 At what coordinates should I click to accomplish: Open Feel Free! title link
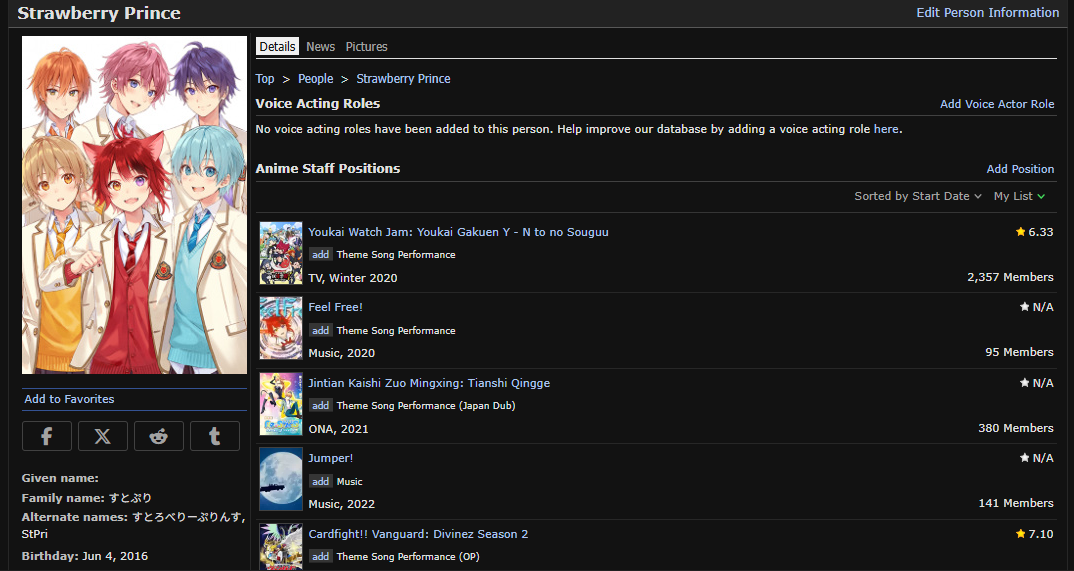pyautogui.click(x=336, y=307)
